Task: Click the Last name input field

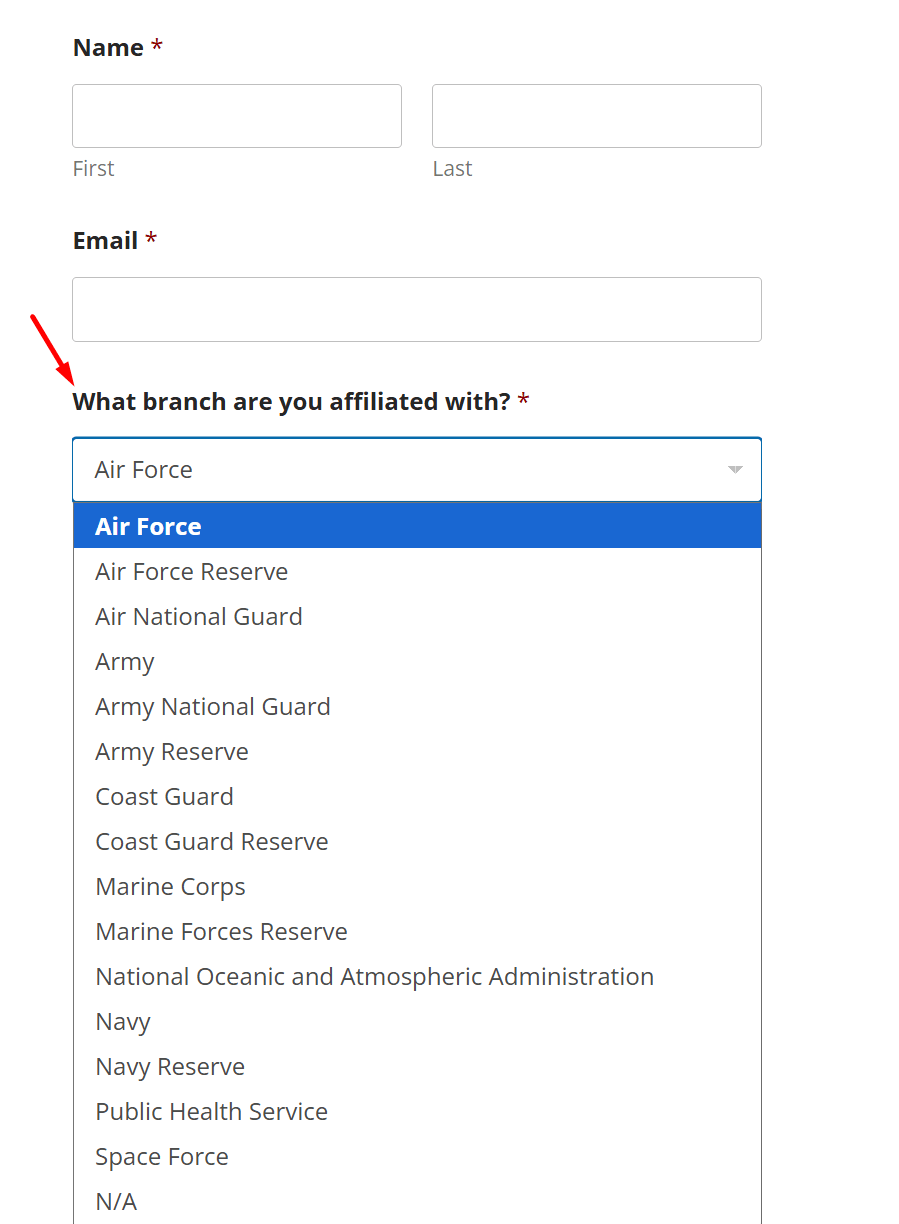Action: (596, 116)
